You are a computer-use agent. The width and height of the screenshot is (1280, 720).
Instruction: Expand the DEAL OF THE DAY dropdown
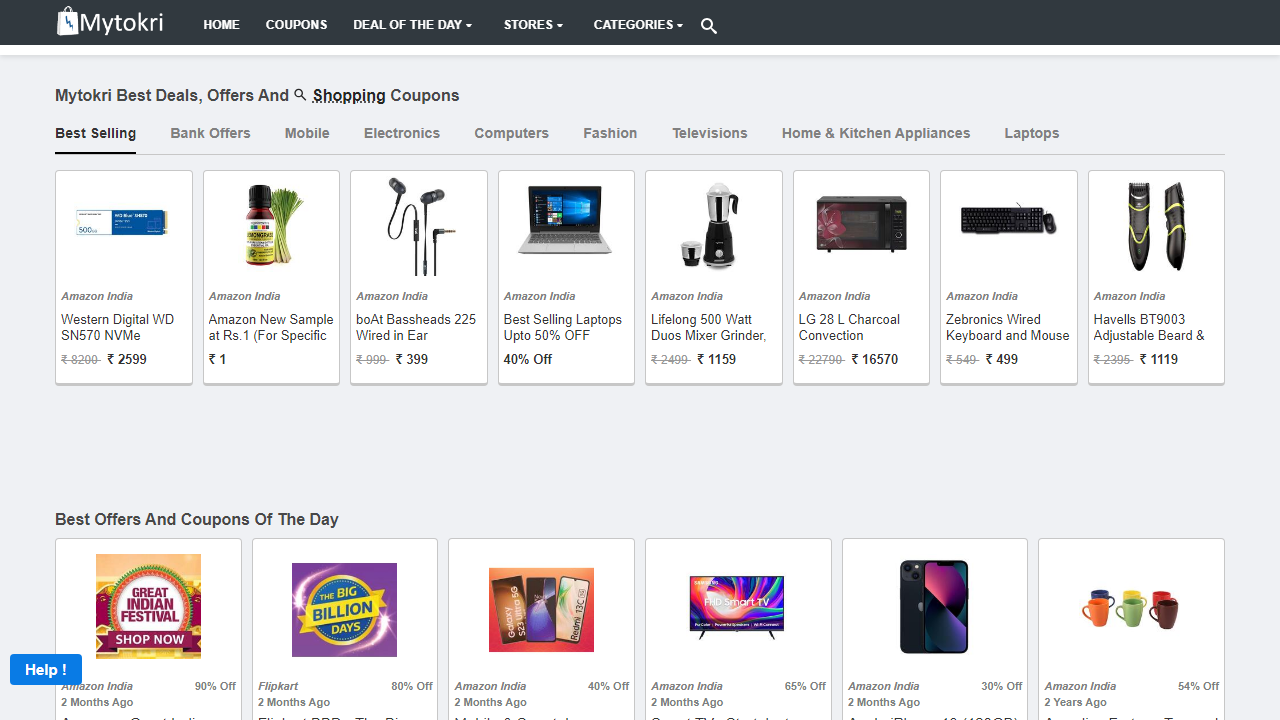coord(412,25)
